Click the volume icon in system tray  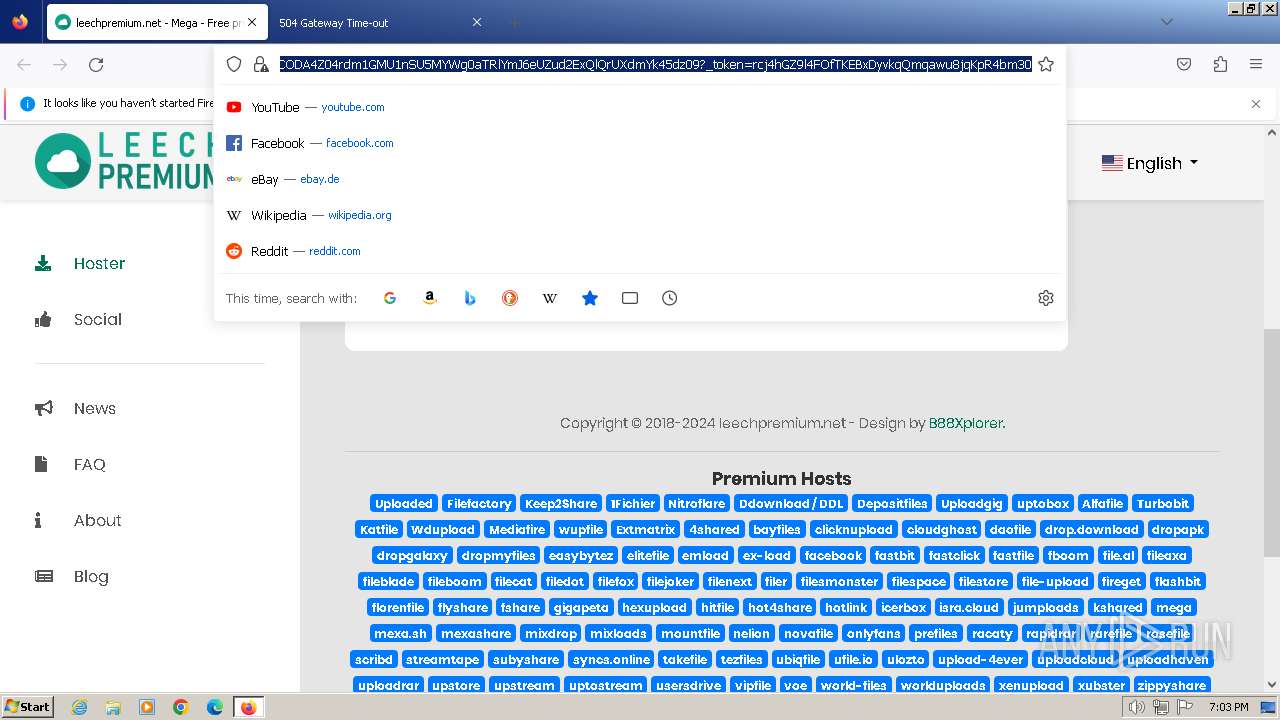1136,707
